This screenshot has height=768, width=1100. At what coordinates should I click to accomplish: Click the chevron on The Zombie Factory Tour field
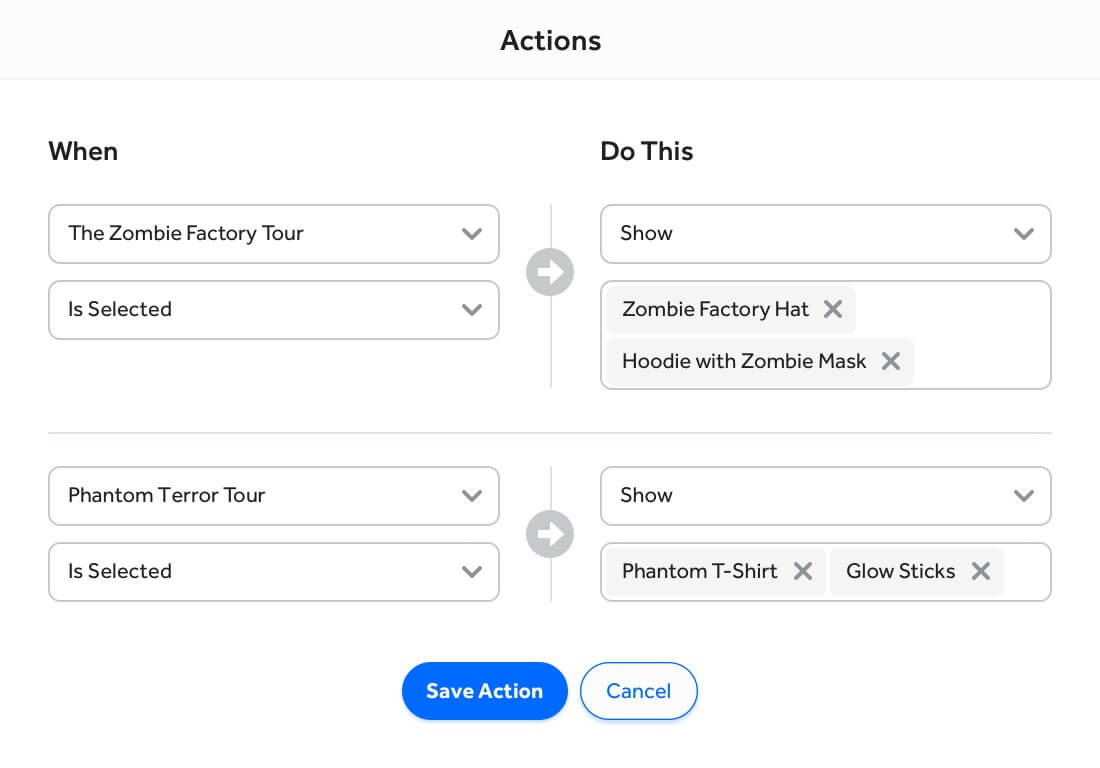(x=472, y=234)
